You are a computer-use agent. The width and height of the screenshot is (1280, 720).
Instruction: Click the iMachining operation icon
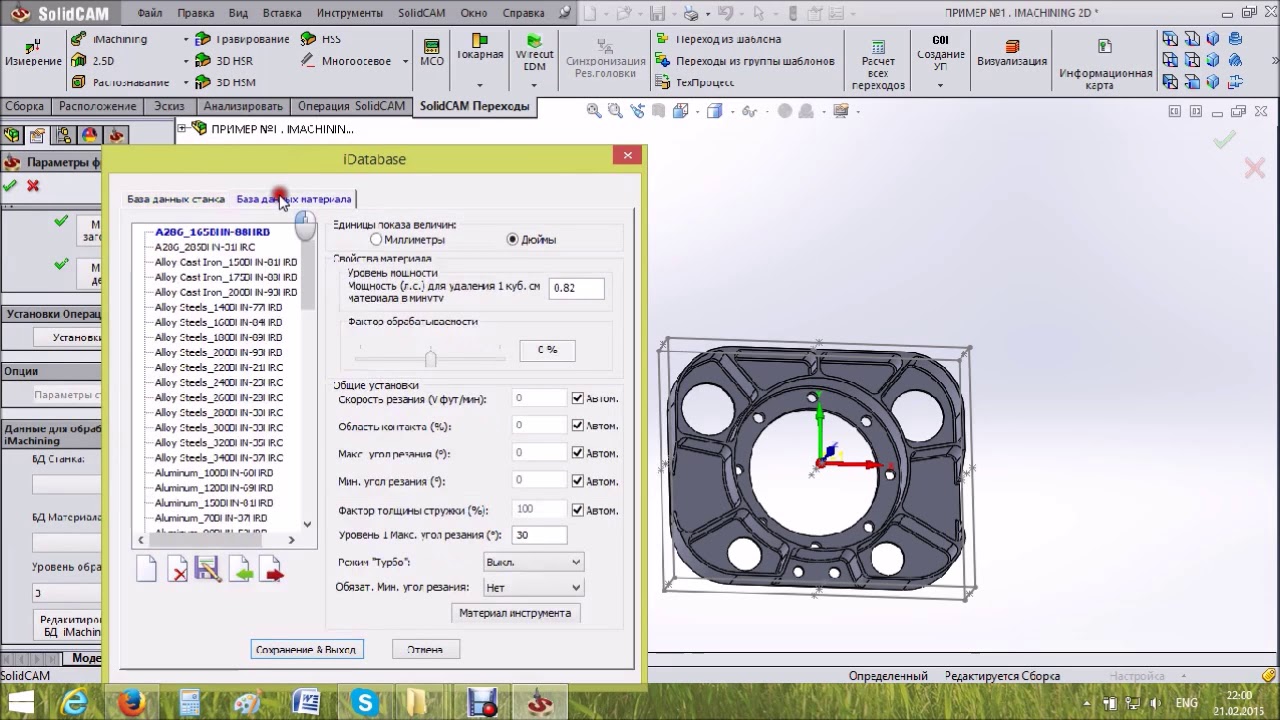click(79, 39)
